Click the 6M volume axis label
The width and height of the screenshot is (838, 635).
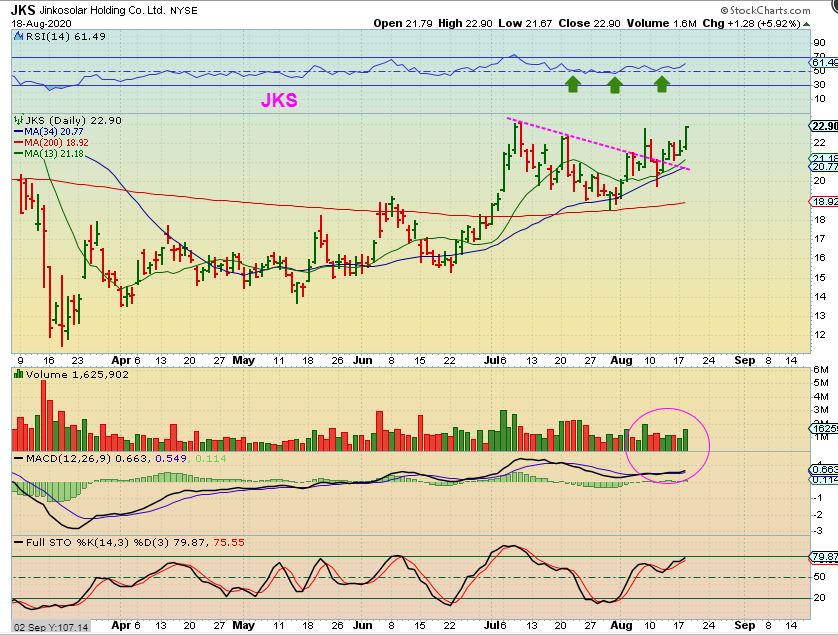pos(820,370)
